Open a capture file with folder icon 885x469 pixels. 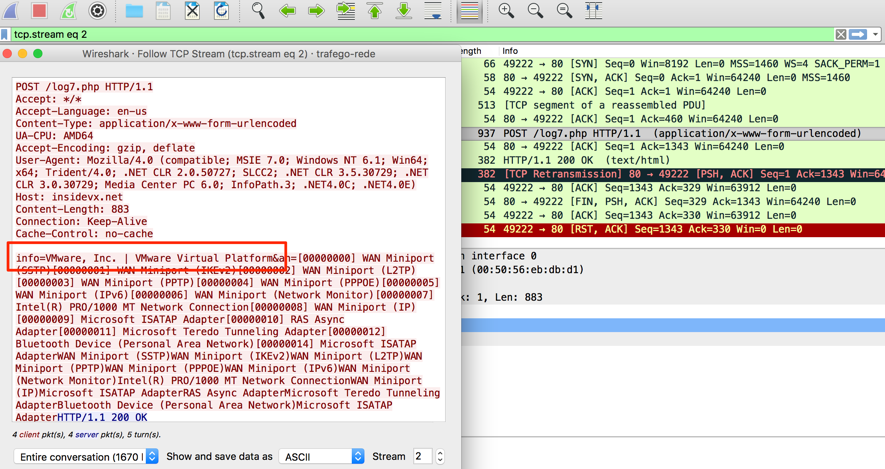(x=134, y=10)
